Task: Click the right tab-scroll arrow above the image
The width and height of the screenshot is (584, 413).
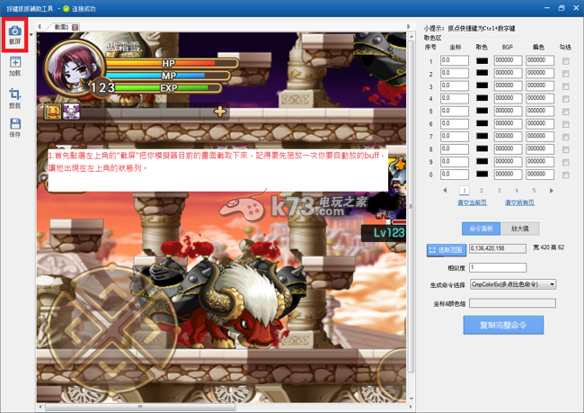Action: [409, 27]
